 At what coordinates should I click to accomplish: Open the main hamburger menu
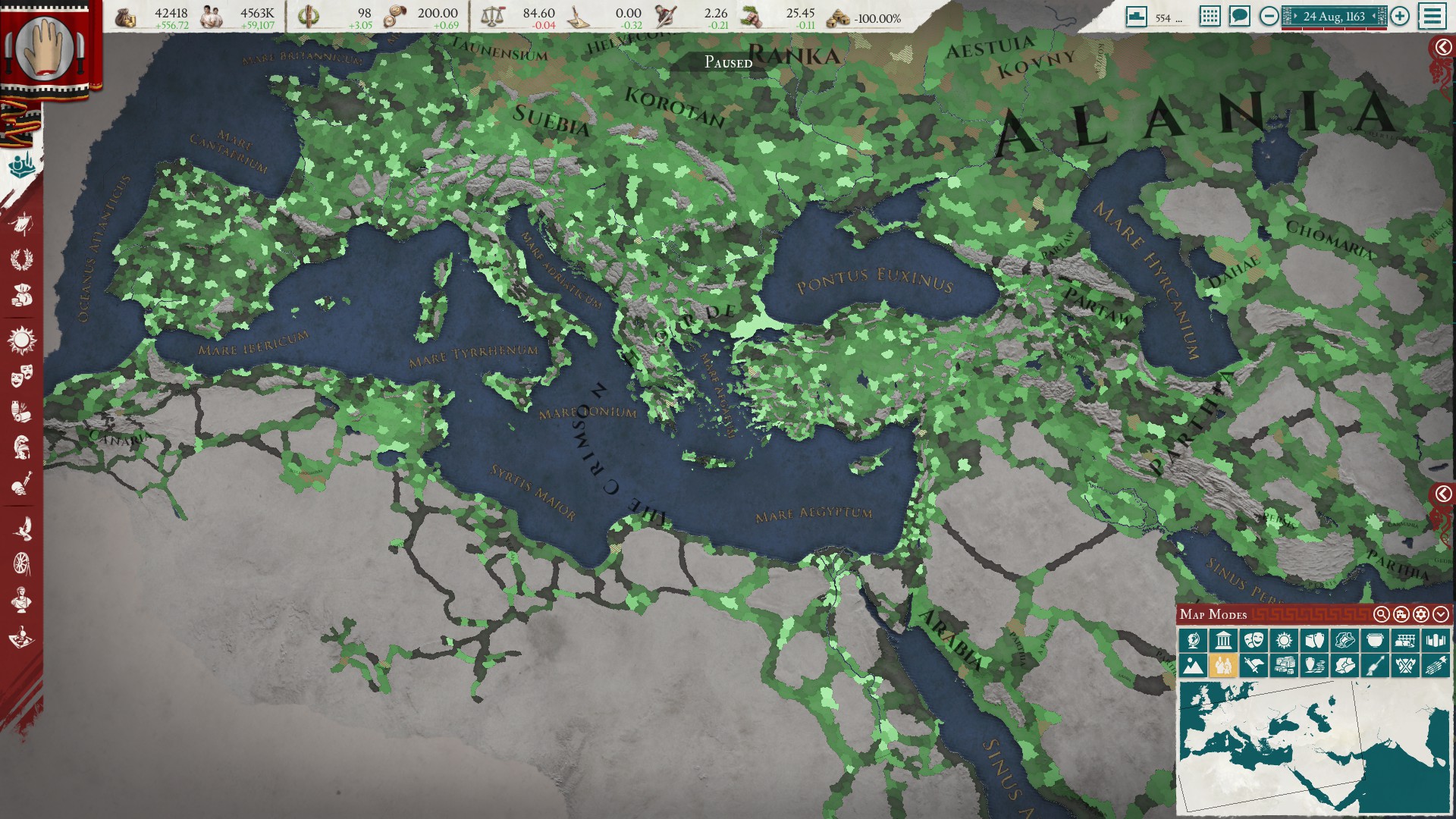(1432, 16)
